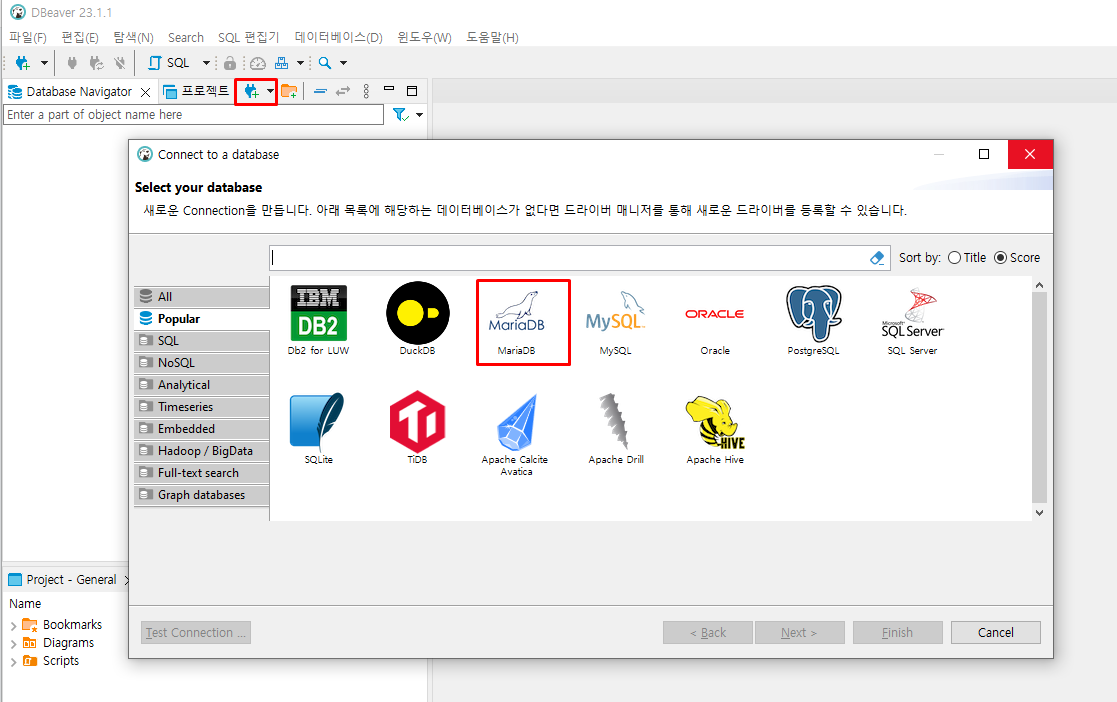Open the 도움말(H) menu

(x=492, y=37)
